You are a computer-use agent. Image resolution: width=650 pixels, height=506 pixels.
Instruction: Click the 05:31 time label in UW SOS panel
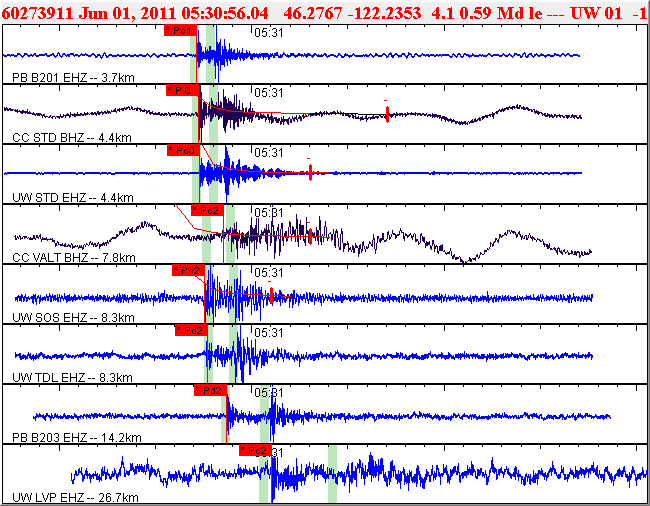[269, 273]
